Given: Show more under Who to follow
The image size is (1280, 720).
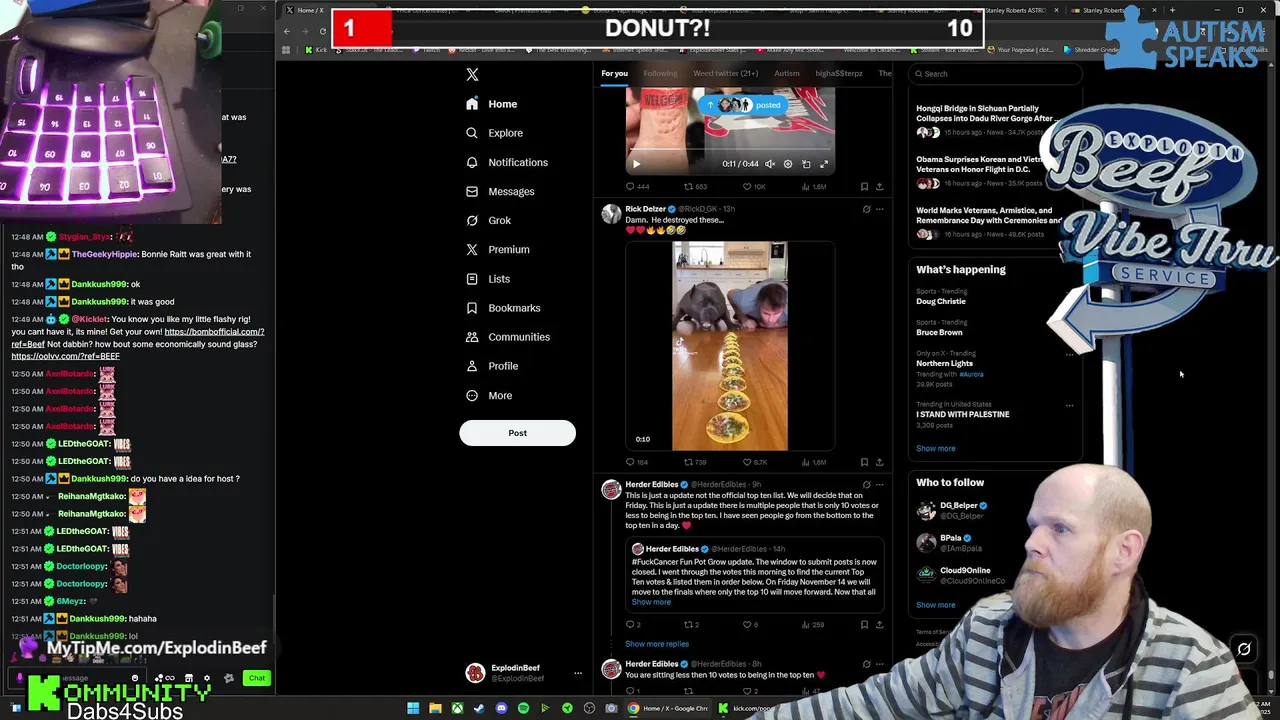Looking at the screenshot, I should [x=935, y=605].
